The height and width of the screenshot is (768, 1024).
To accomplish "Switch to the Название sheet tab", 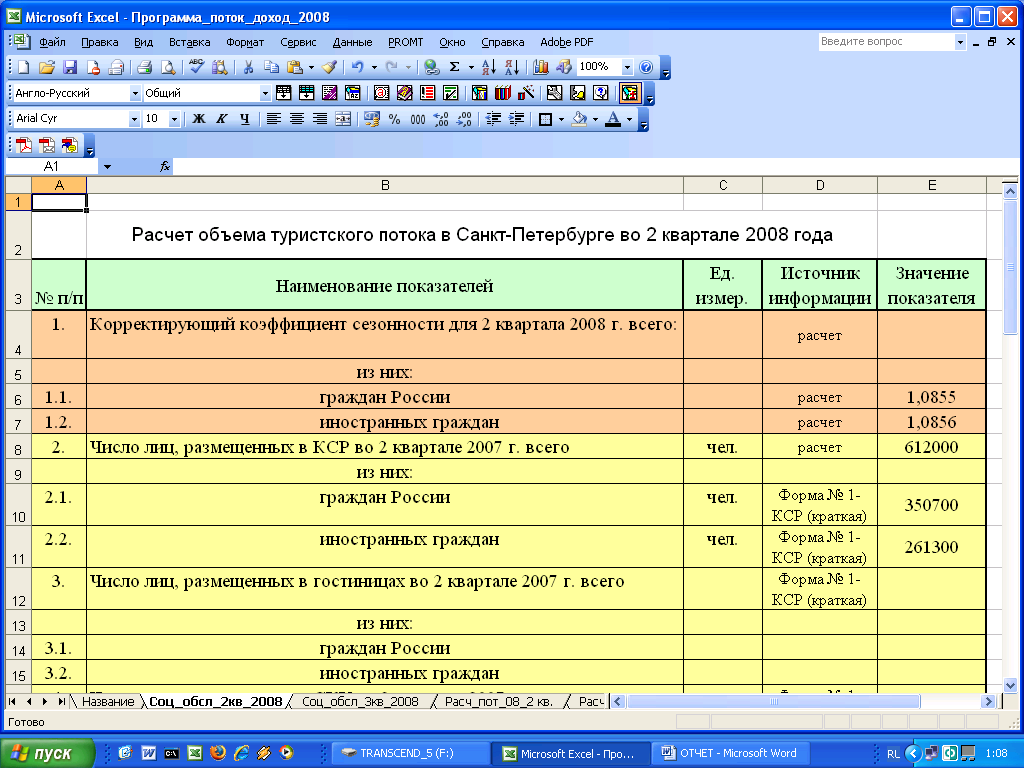I will 107,701.
